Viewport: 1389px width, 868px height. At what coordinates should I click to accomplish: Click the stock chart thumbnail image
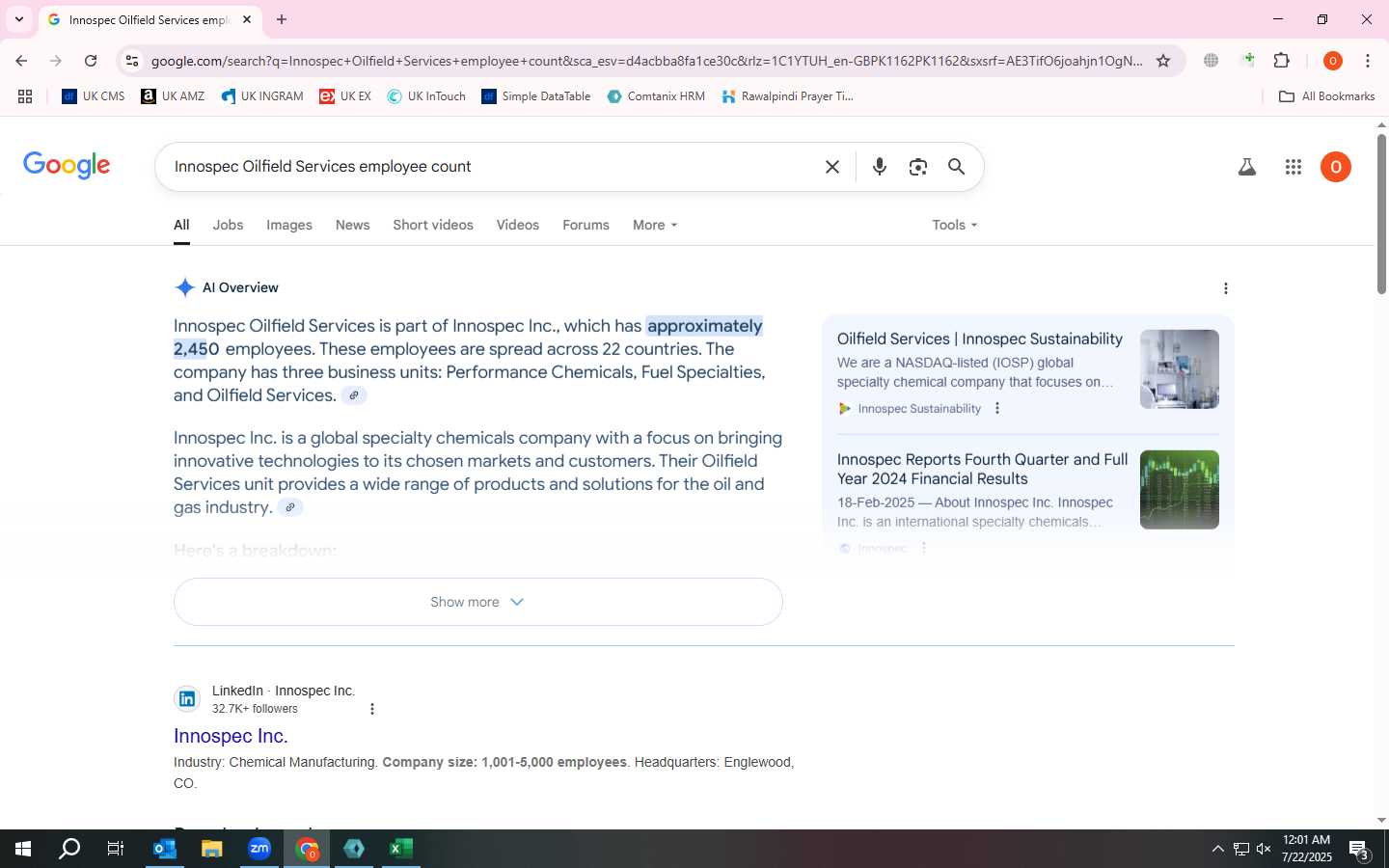pyautogui.click(x=1179, y=490)
